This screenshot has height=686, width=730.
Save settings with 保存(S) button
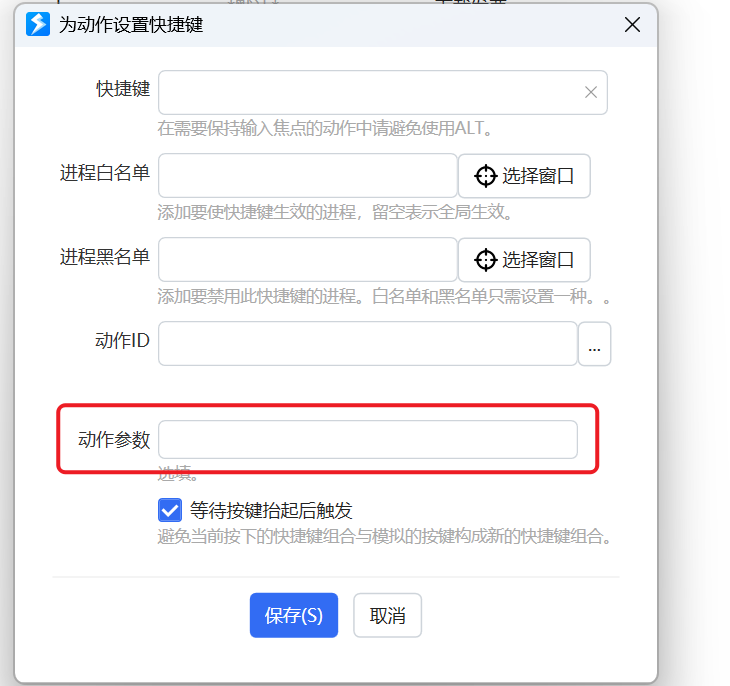coord(294,615)
